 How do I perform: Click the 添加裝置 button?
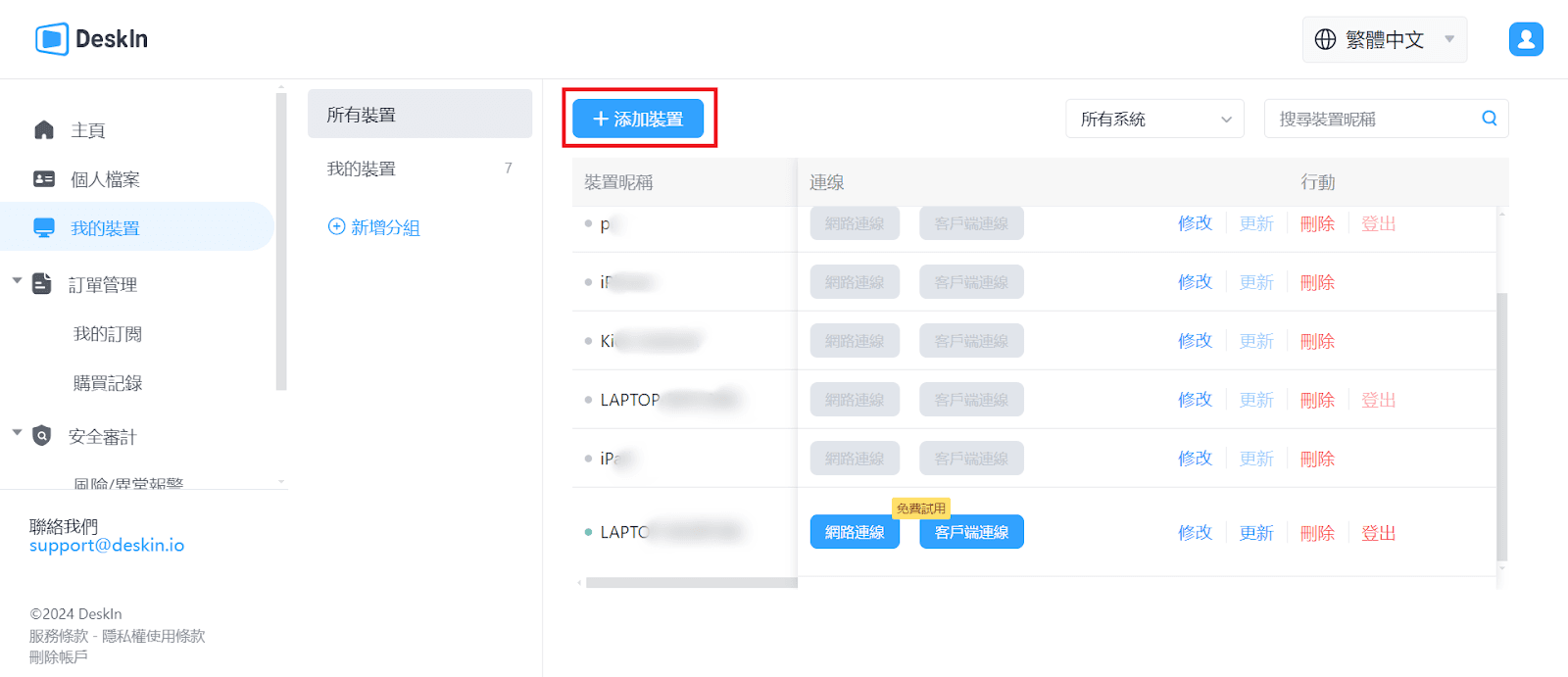coord(638,119)
